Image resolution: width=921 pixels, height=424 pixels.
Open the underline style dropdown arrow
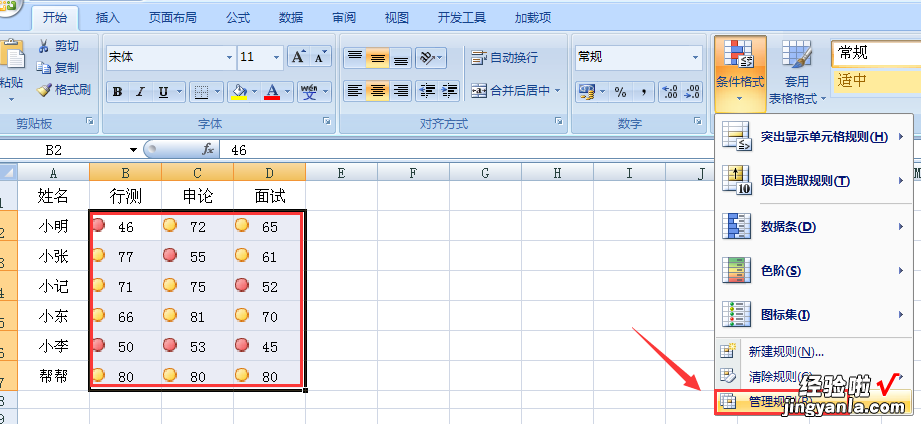click(179, 92)
